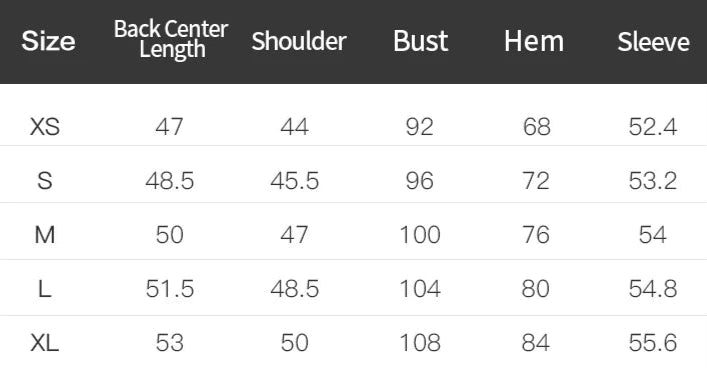Click the XS bust value 92

[x=419, y=126]
